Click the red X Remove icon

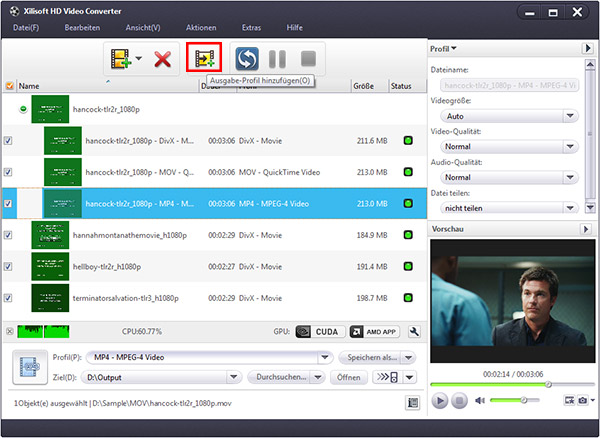tap(163, 60)
